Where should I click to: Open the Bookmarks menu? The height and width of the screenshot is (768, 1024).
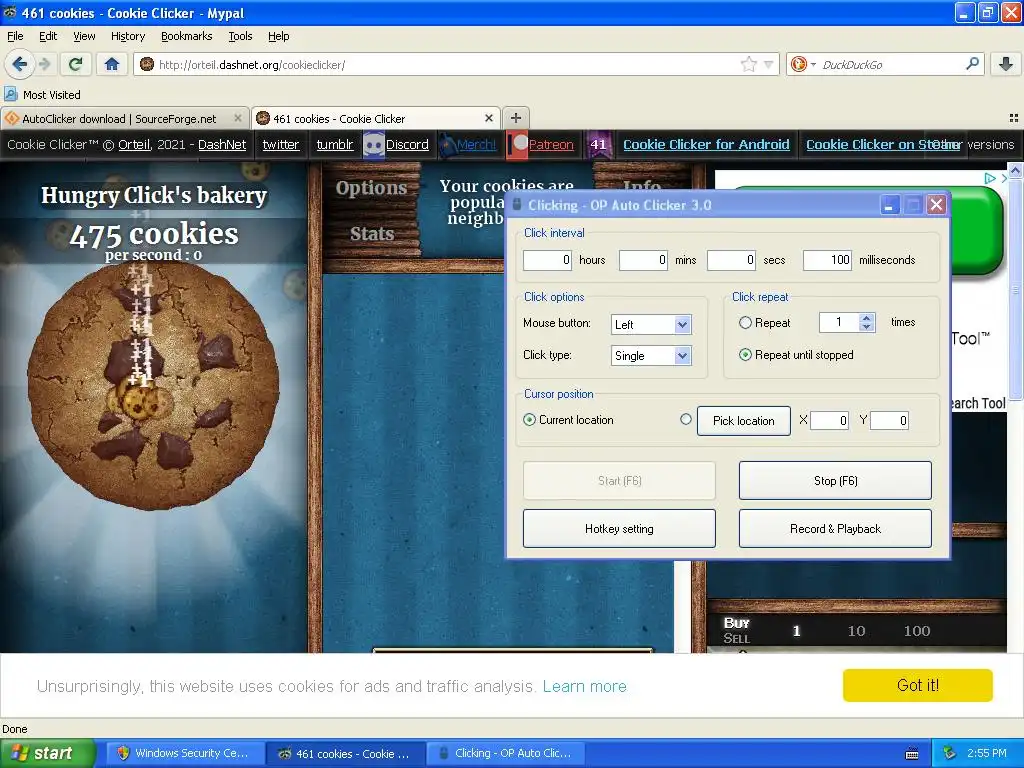coord(186,36)
